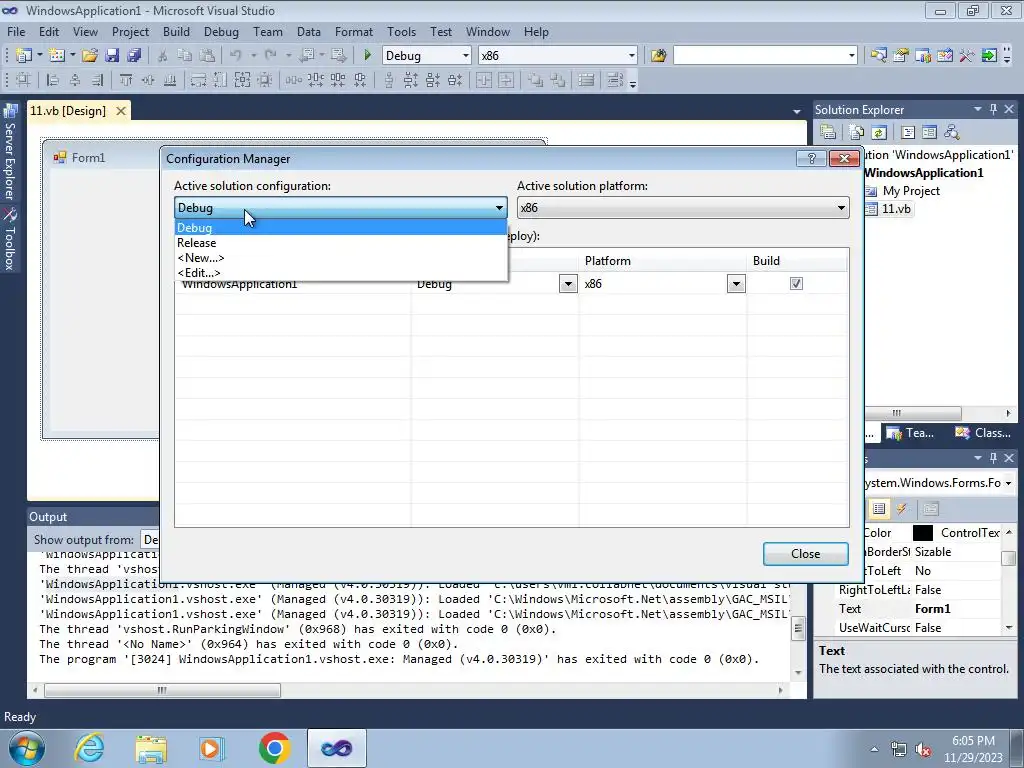Expand project Configuration Debug cell dropdown
Viewport: 1024px width, 768px height.
click(x=568, y=283)
